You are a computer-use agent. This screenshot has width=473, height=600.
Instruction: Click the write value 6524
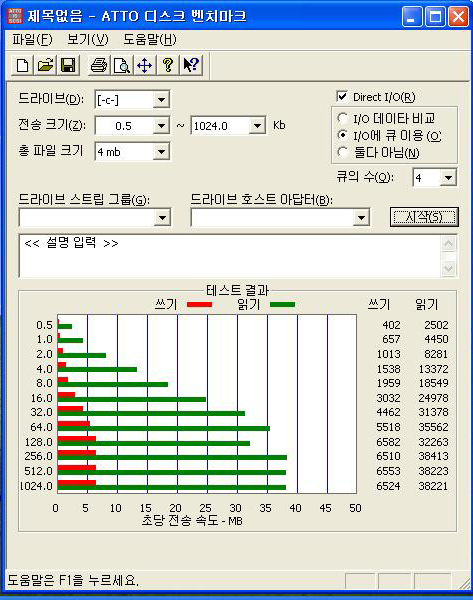388,486
